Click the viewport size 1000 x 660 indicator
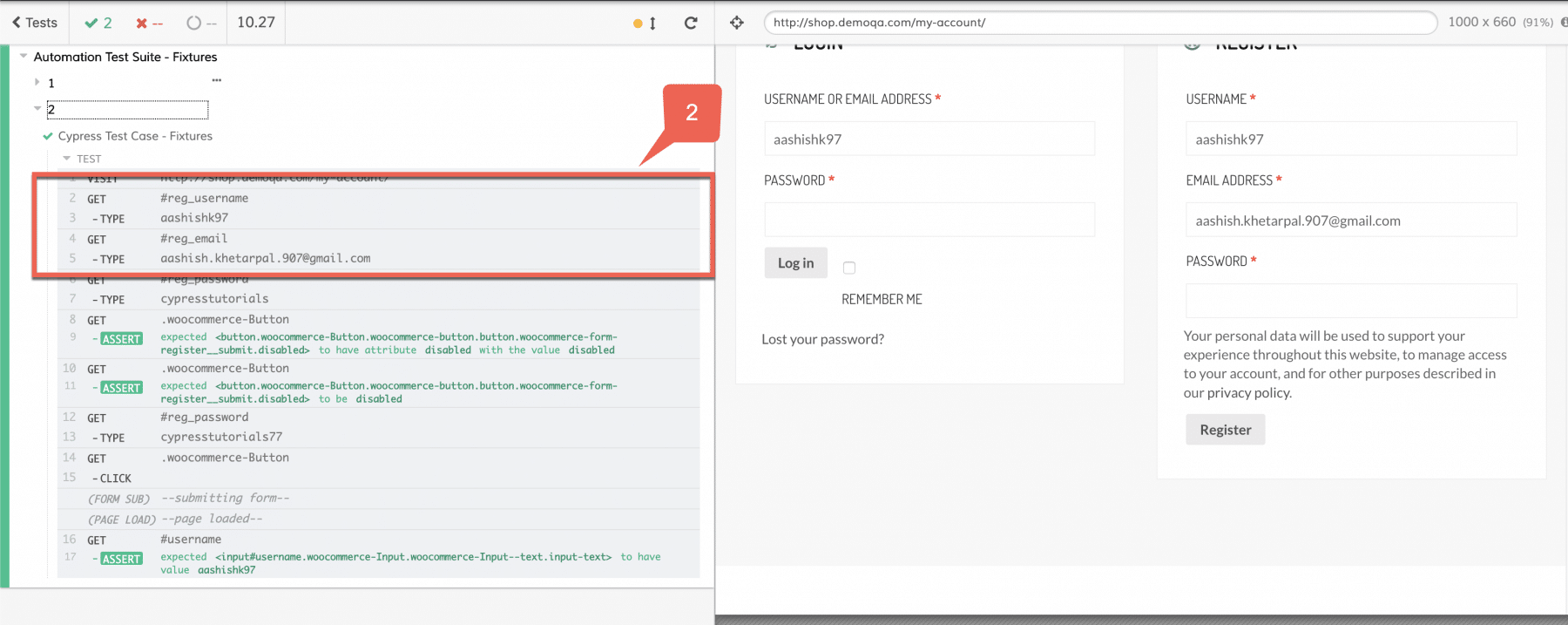 click(1482, 22)
